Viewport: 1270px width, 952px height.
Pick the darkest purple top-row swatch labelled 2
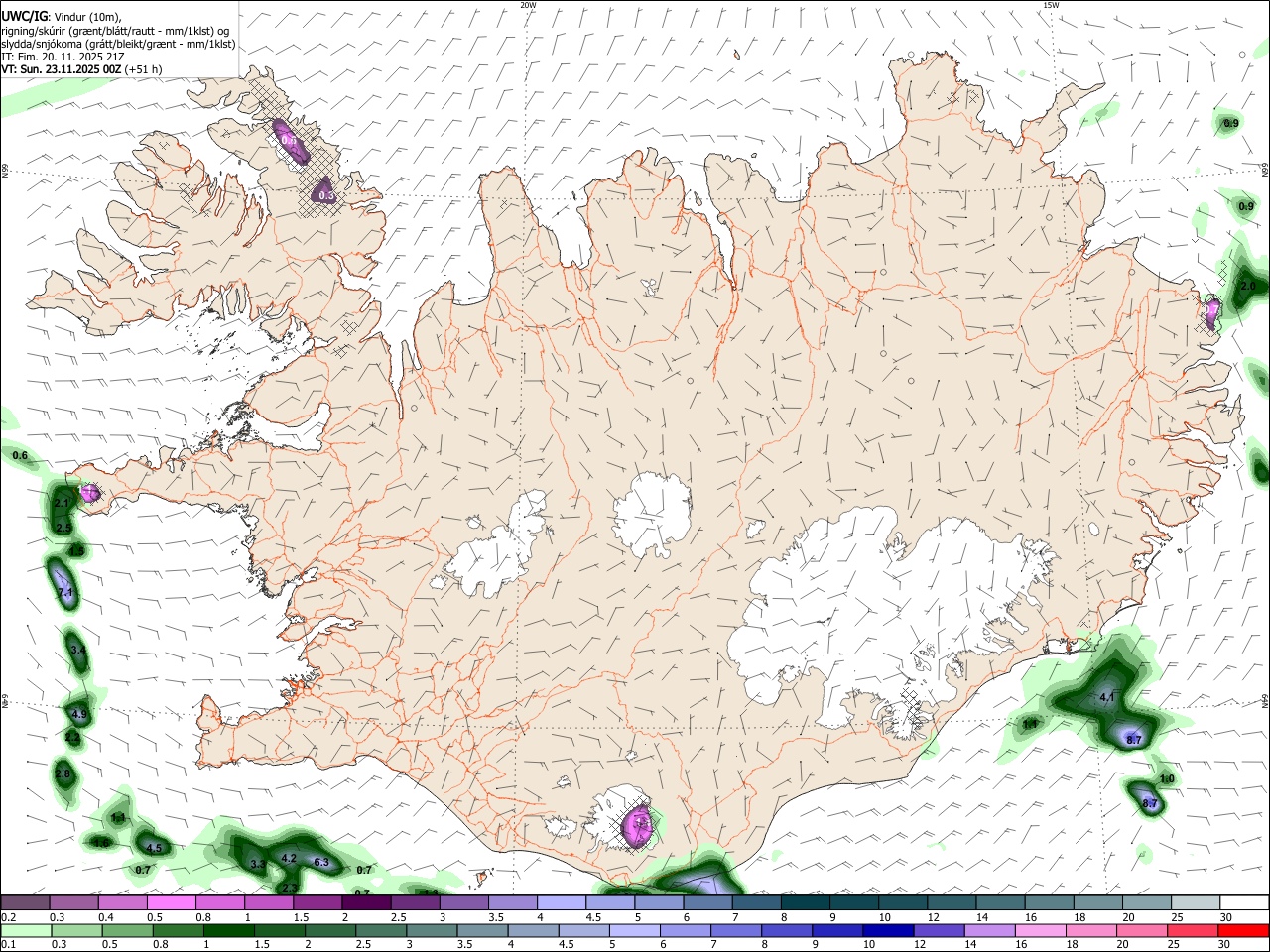pyautogui.click(x=366, y=902)
